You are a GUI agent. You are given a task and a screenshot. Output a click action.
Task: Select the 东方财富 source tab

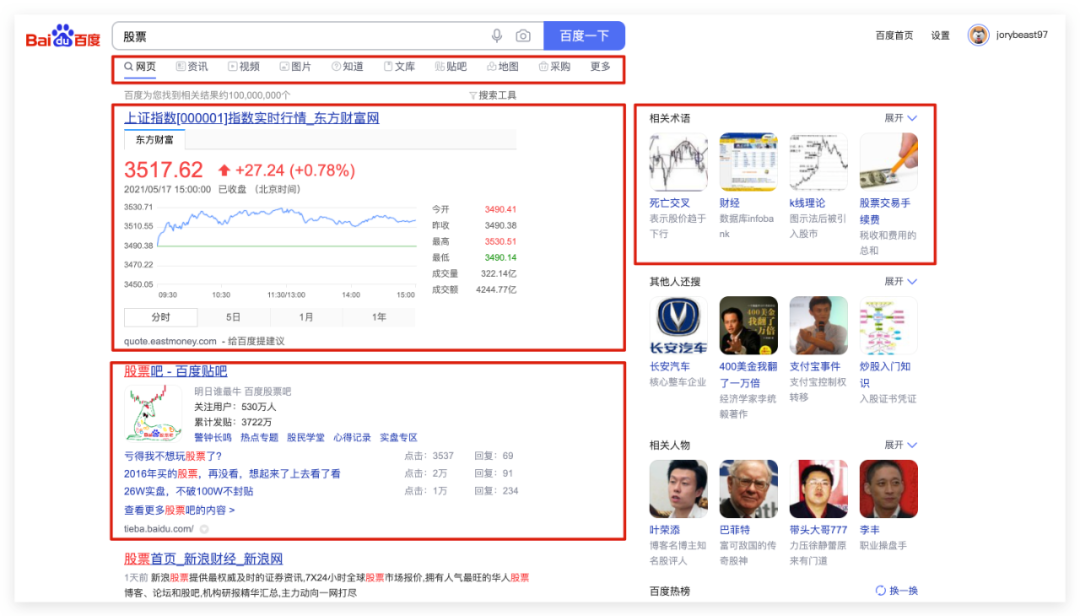154,140
